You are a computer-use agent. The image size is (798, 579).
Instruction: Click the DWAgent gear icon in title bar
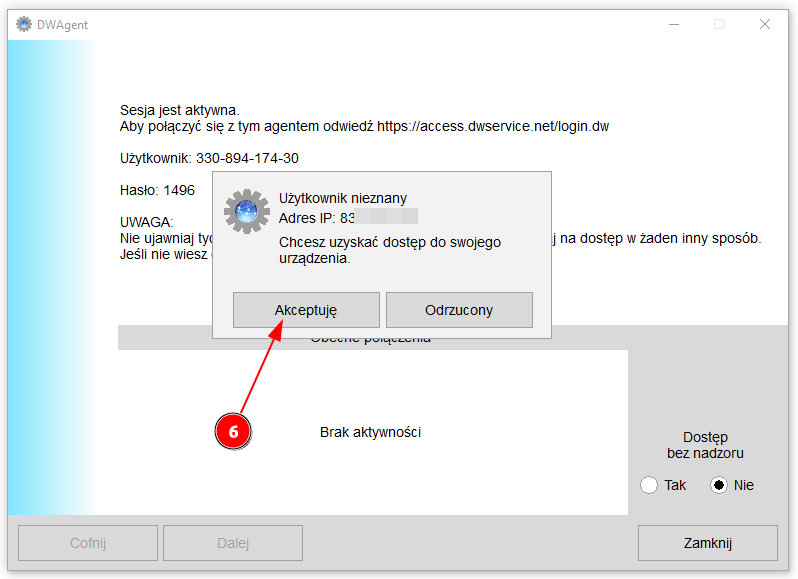click(24, 24)
